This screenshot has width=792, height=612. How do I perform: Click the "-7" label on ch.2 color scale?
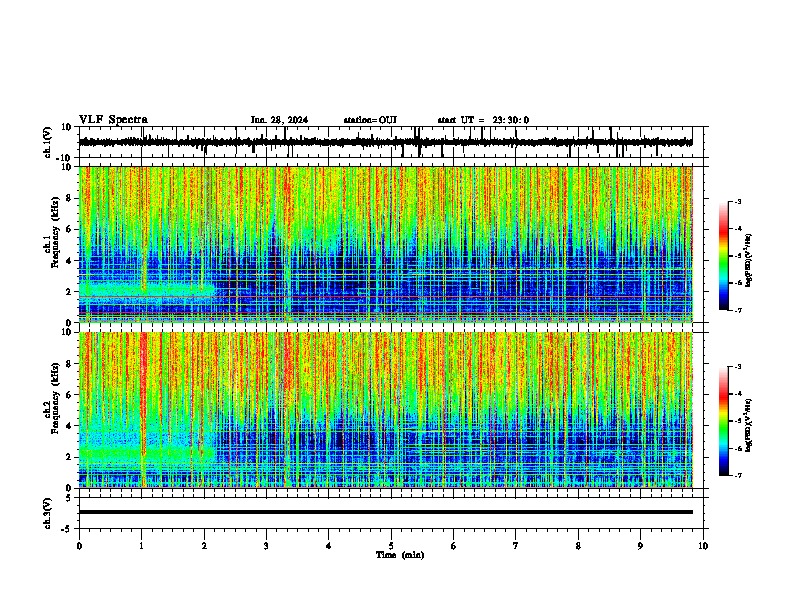737,475
